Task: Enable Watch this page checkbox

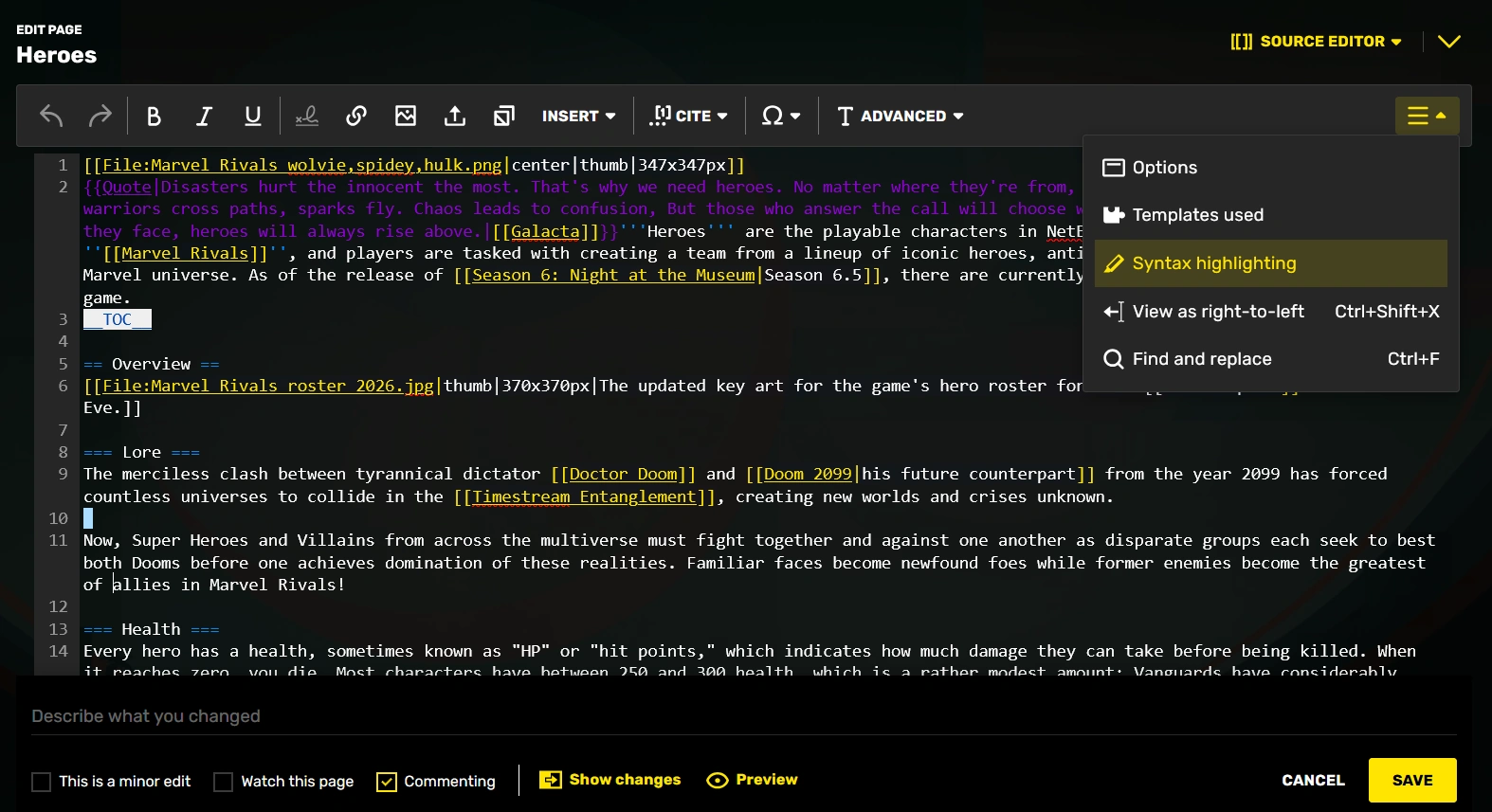Action: pyautogui.click(x=224, y=782)
